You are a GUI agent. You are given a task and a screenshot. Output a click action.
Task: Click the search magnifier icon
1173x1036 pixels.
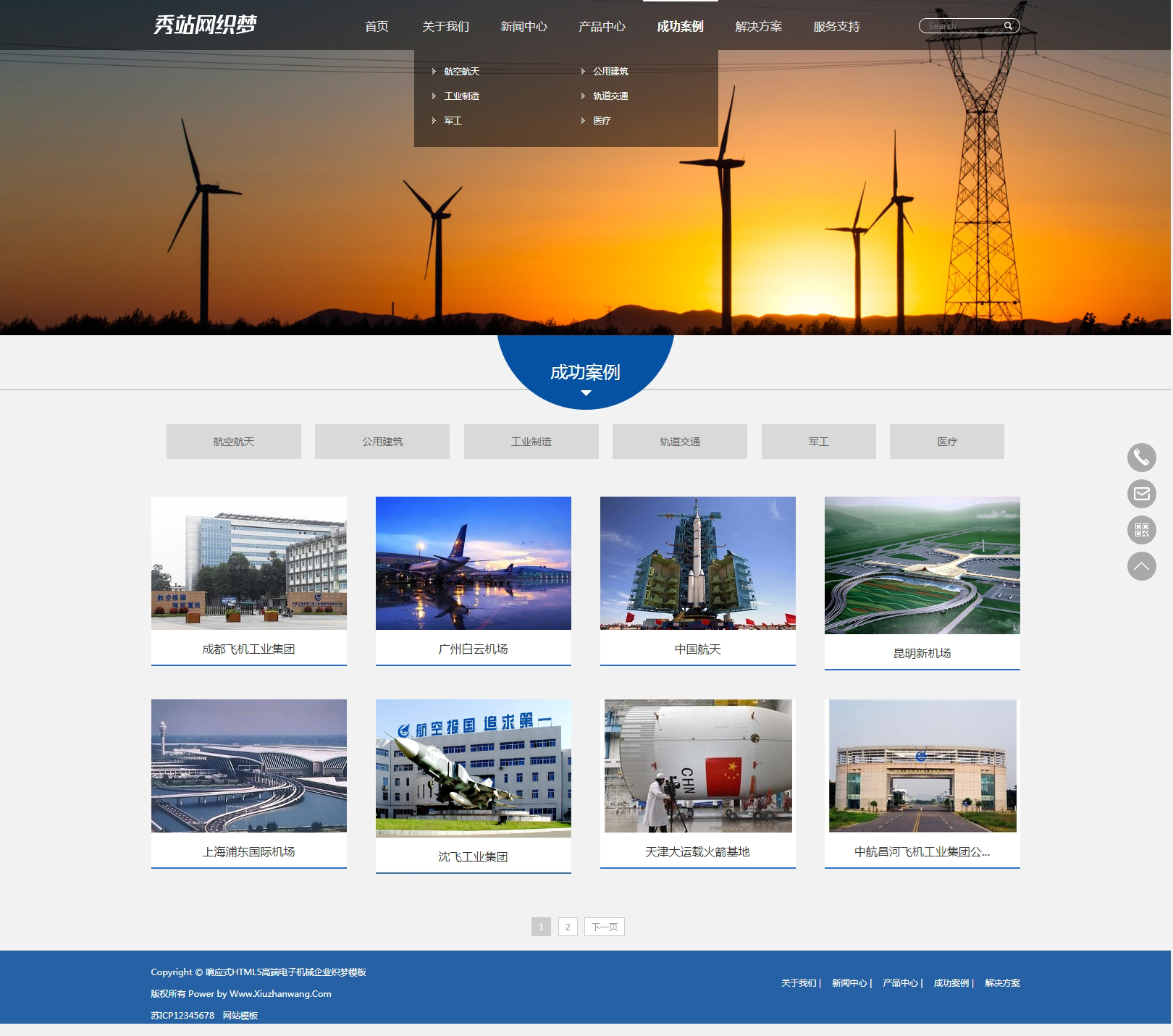point(1008,26)
